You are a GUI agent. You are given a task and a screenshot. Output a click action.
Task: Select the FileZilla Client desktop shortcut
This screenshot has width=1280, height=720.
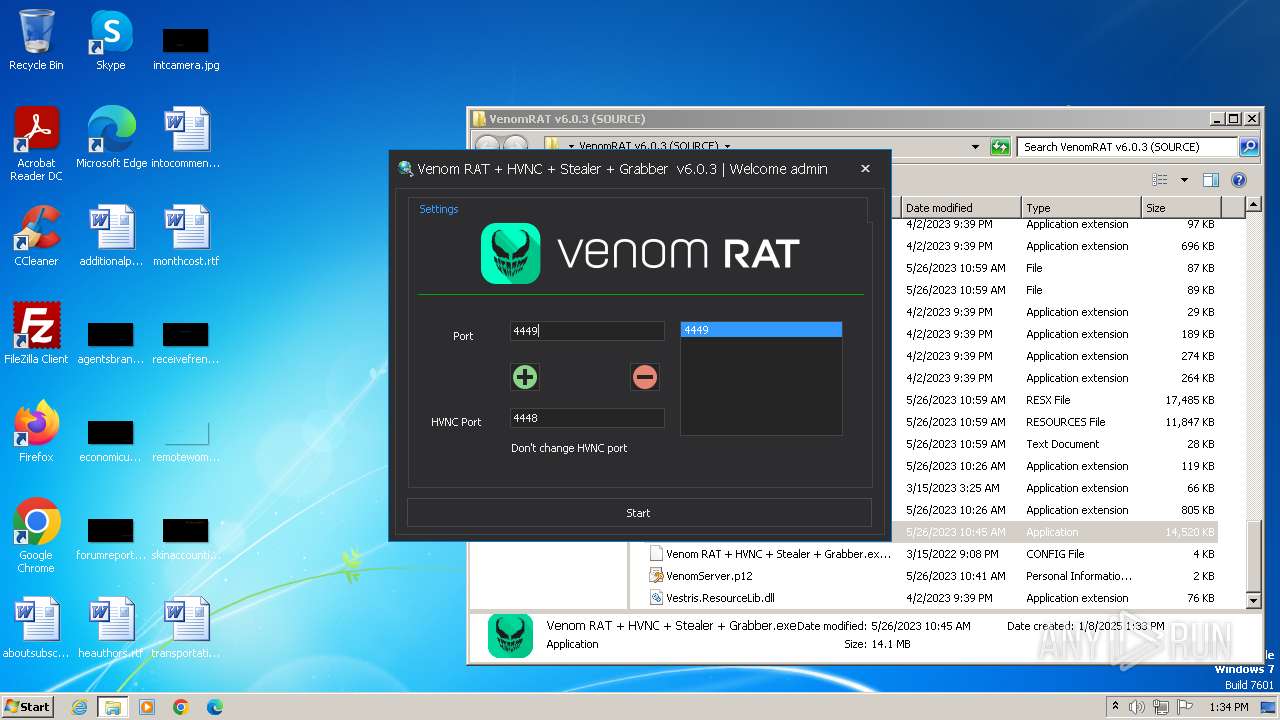pos(36,334)
